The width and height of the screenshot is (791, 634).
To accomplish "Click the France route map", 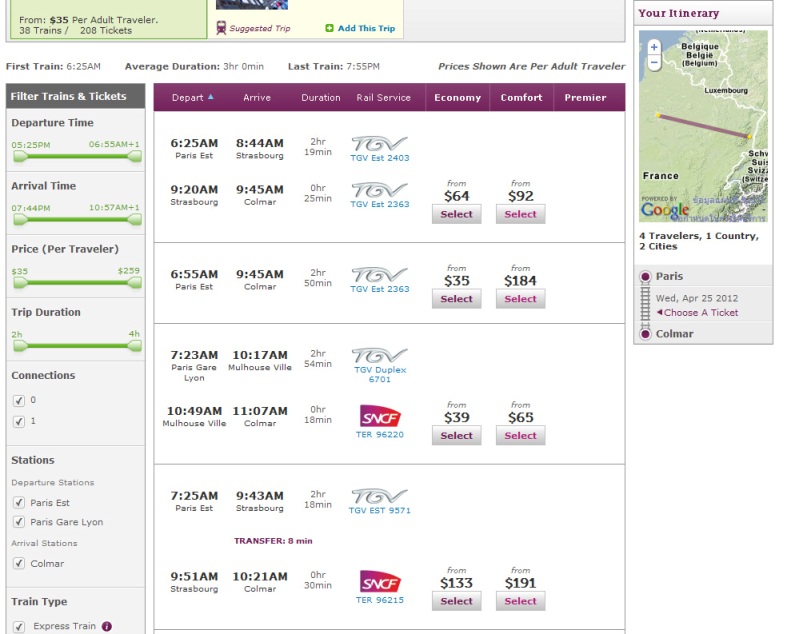I will coord(703,126).
